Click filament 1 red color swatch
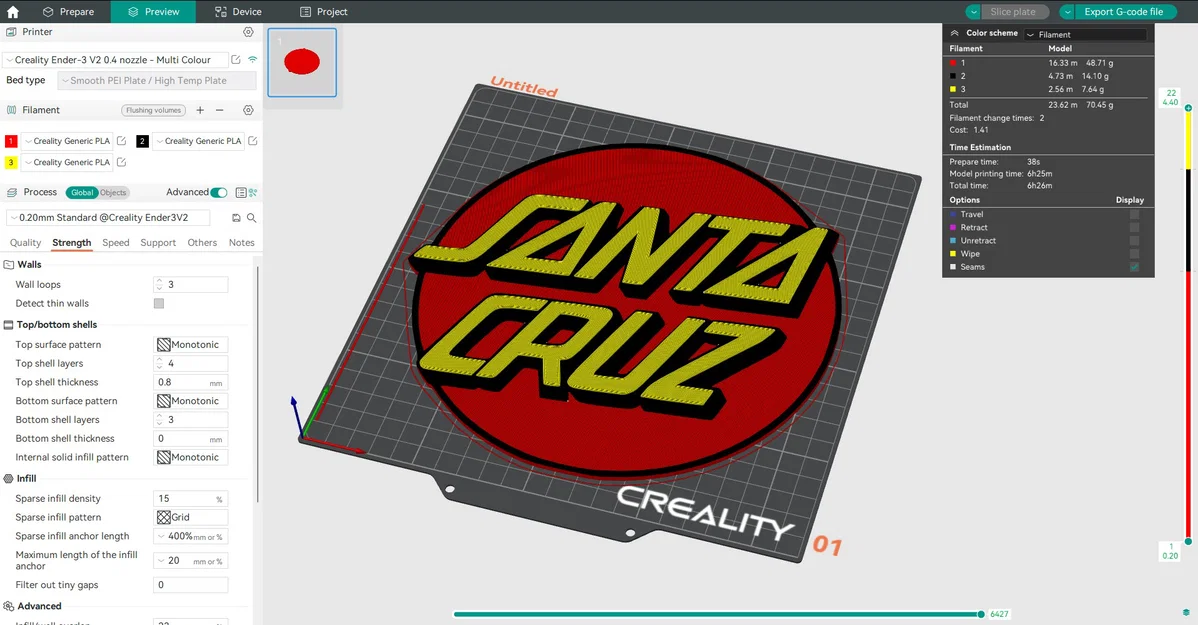The height and width of the screenshot is (625, 1198). click(x=11, y=141)
